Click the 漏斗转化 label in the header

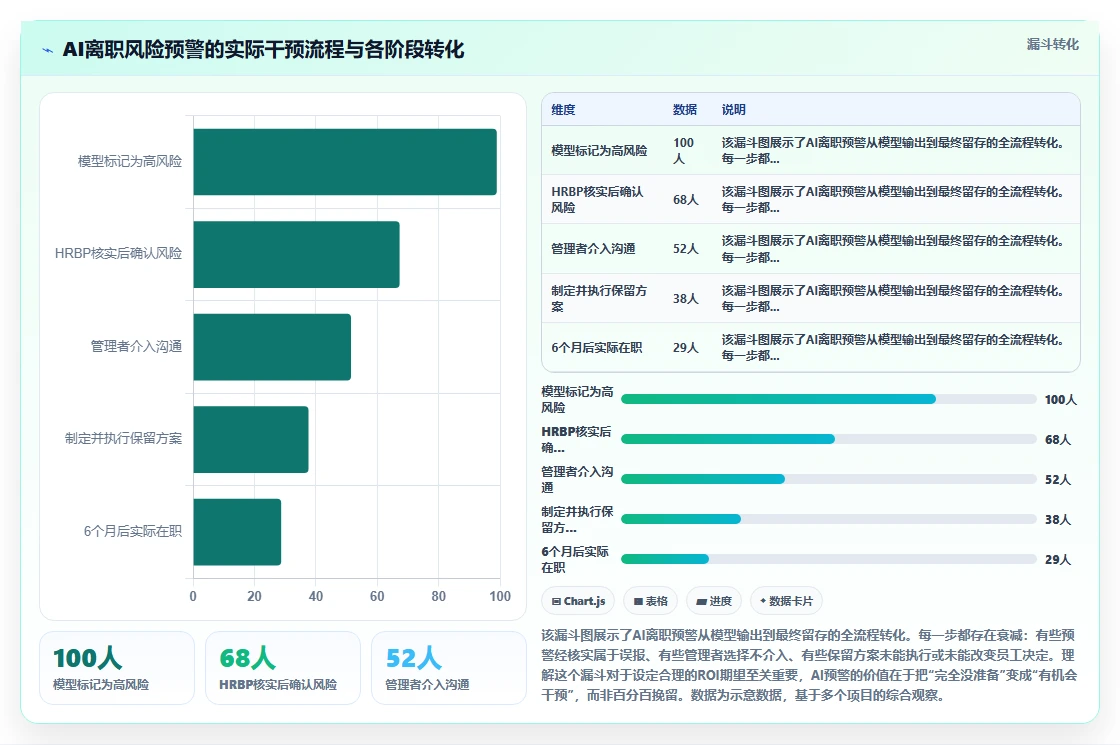1052,44
